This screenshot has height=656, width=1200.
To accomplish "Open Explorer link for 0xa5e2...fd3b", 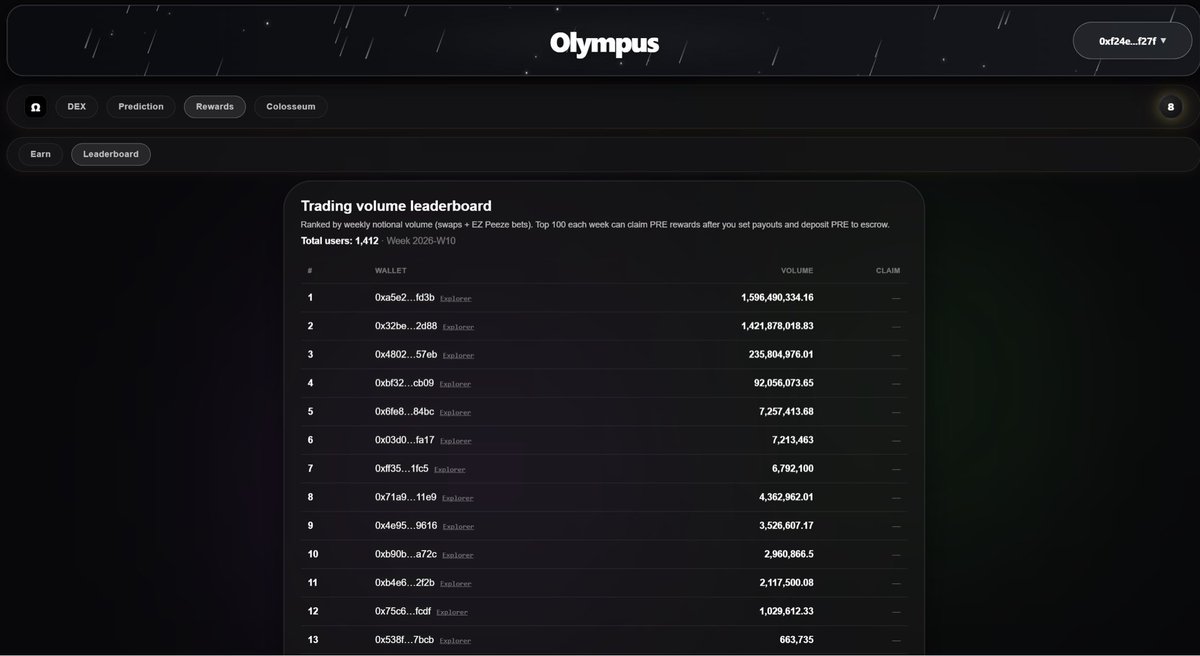I will pyautogui.click(x=455, y=299).
